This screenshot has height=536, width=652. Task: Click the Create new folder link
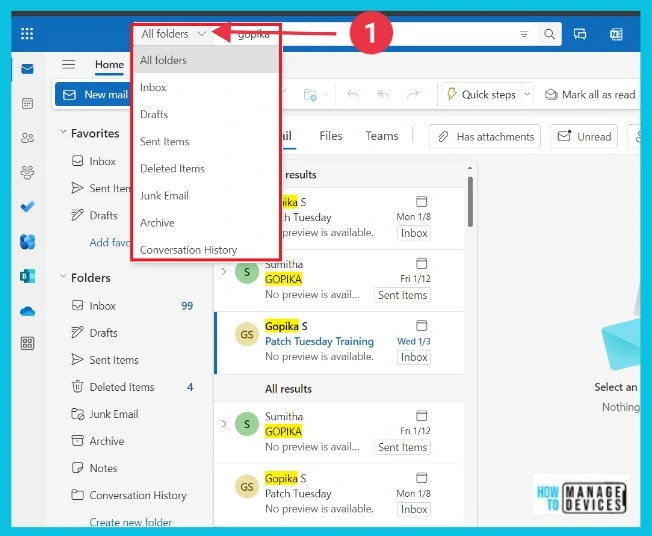pos(130,522)
